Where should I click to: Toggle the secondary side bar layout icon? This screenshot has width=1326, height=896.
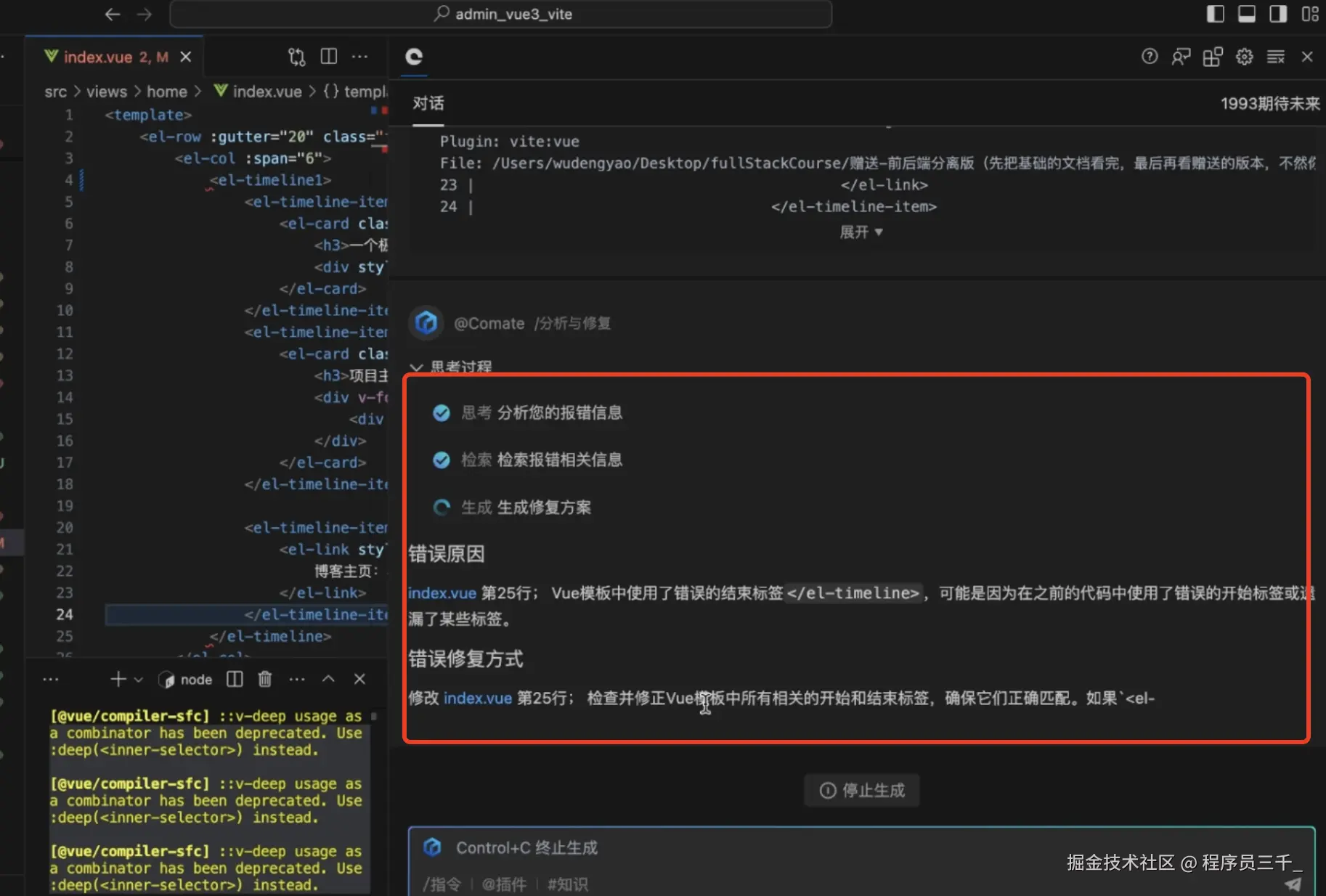pyautogui.click(x=1279, y=15)
